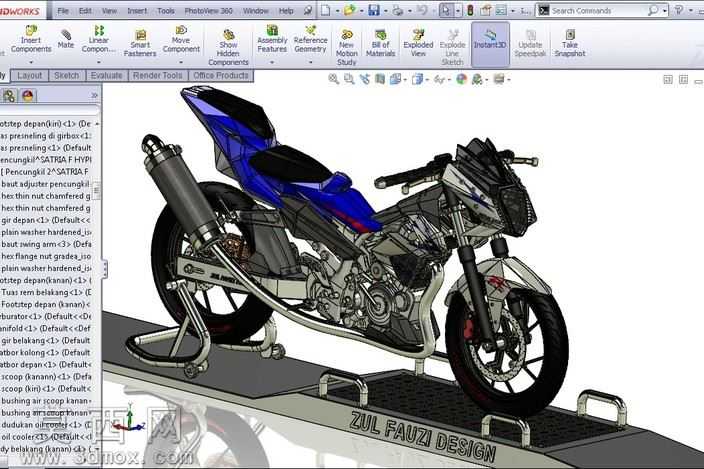704x469 pixels.
Task: Select 'scoop (kiri)<1>' tree item
Action: (x=45, y=389)
